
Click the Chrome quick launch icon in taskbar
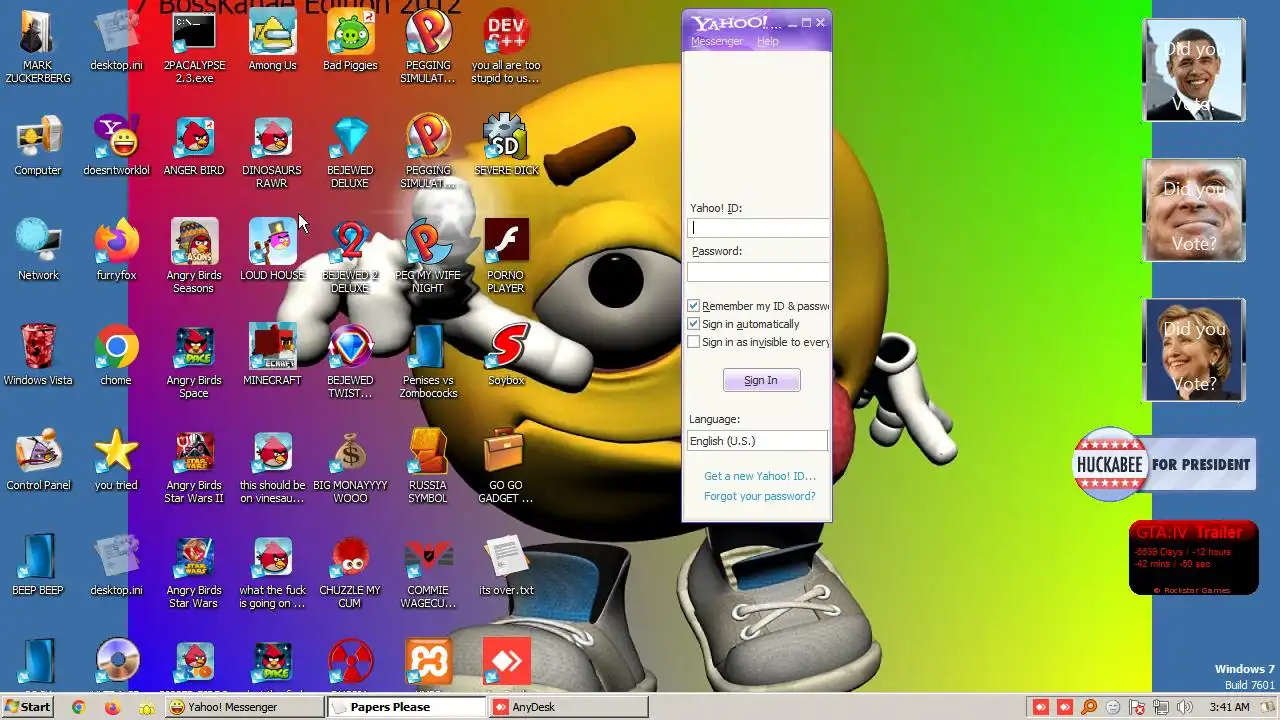79,707
